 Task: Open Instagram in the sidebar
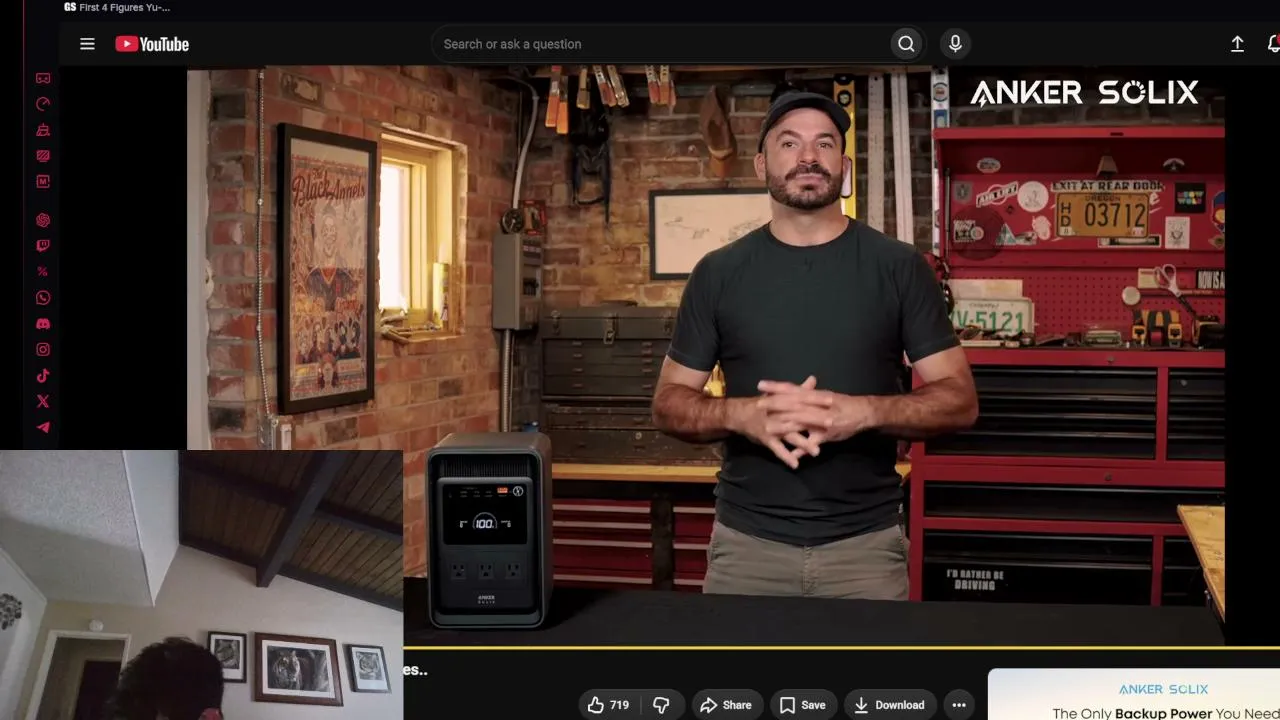(x=43, y=350)
